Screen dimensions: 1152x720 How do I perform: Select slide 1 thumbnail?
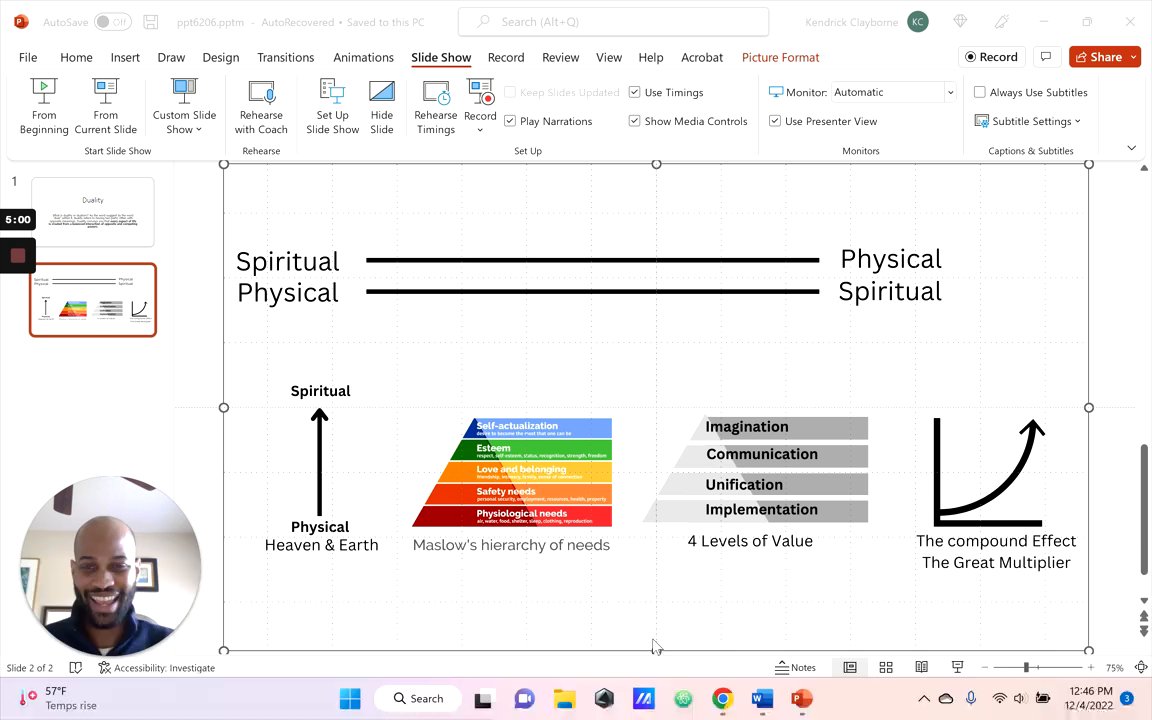(x=93, y=212)
